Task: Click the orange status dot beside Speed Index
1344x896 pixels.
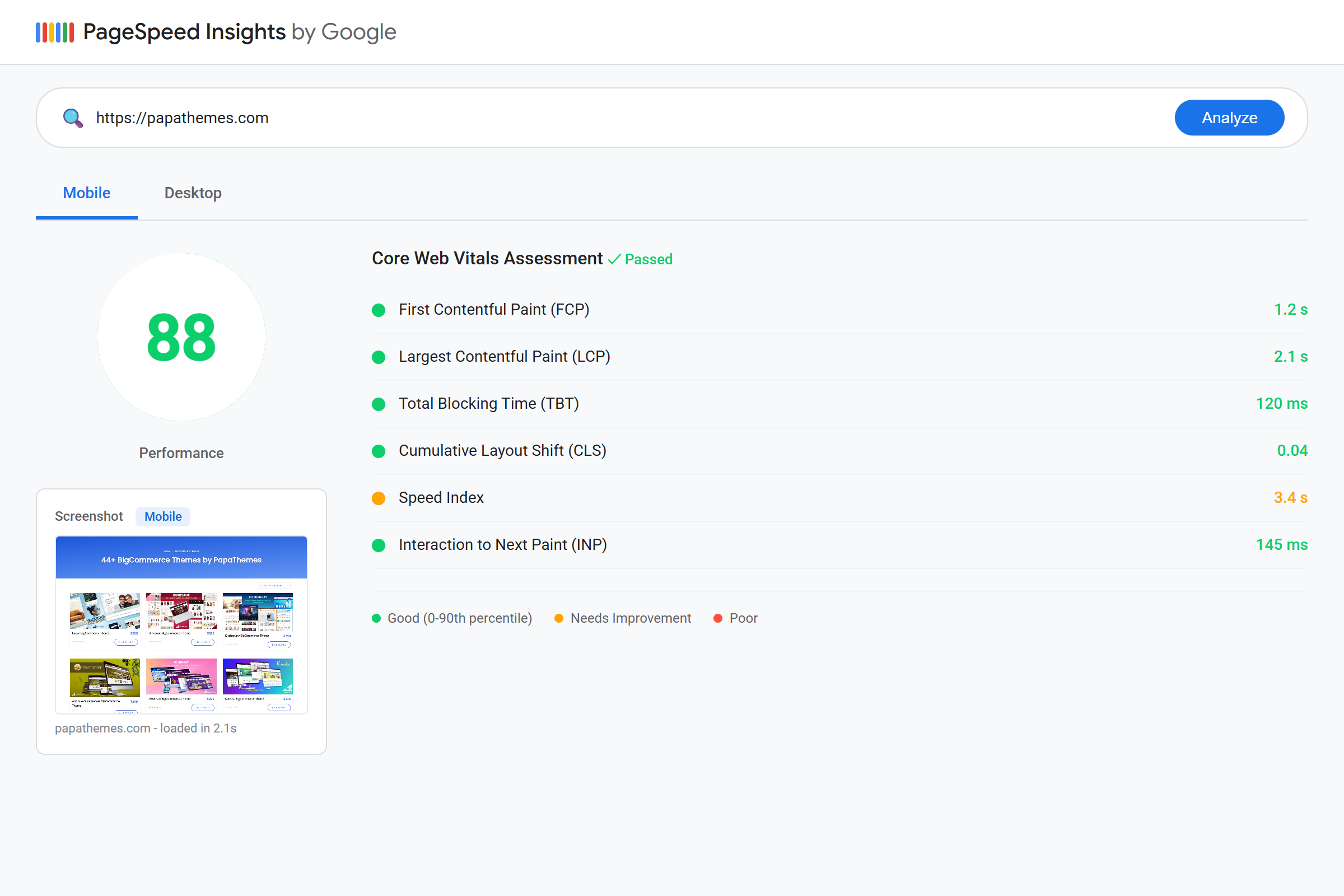Action: tap(379, 498)
